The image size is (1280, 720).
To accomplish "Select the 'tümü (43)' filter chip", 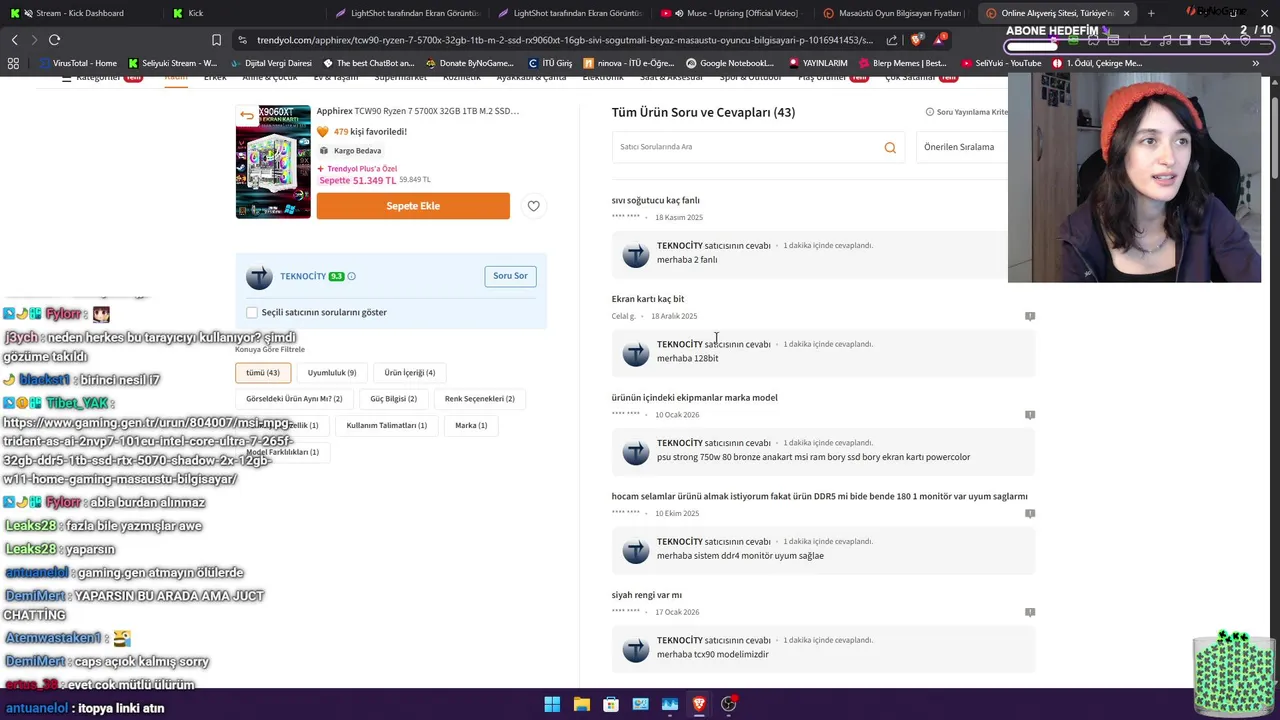I will [263, 373].
